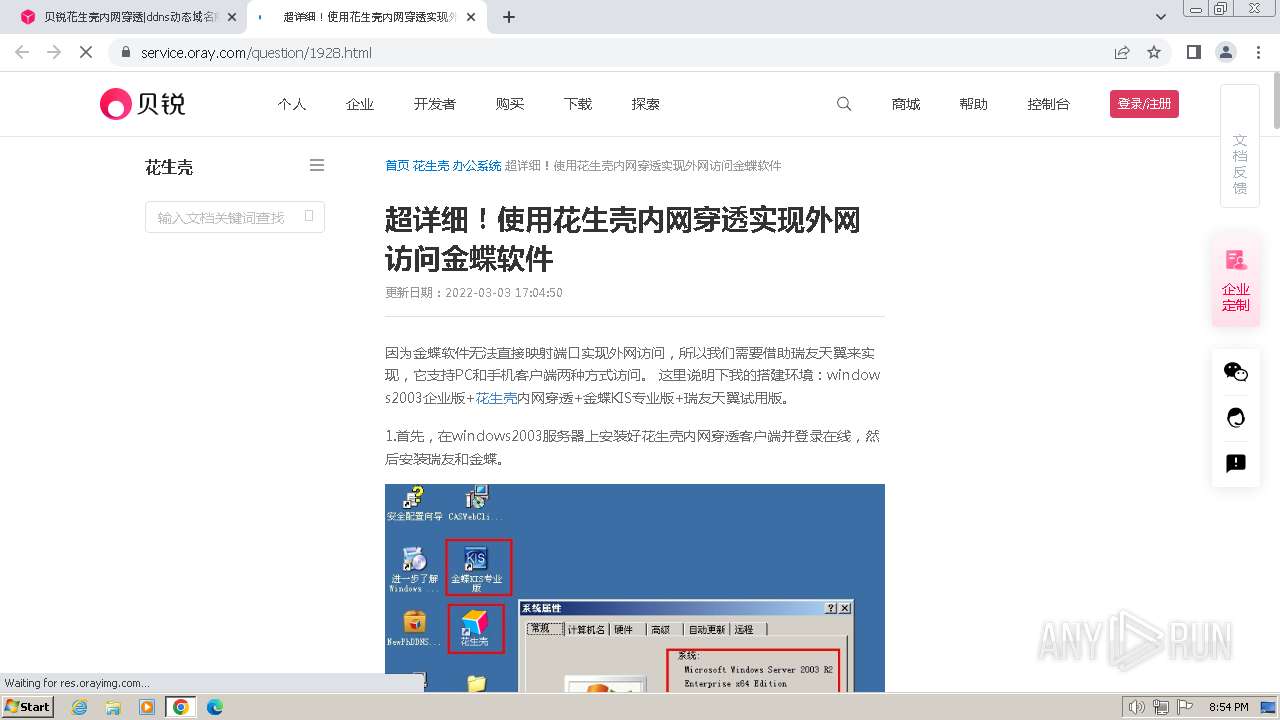Image resolution: width=1280 pixels, height=720 pixels.
Task: Open the 个人 navigation menu
Action: point(292,104)
